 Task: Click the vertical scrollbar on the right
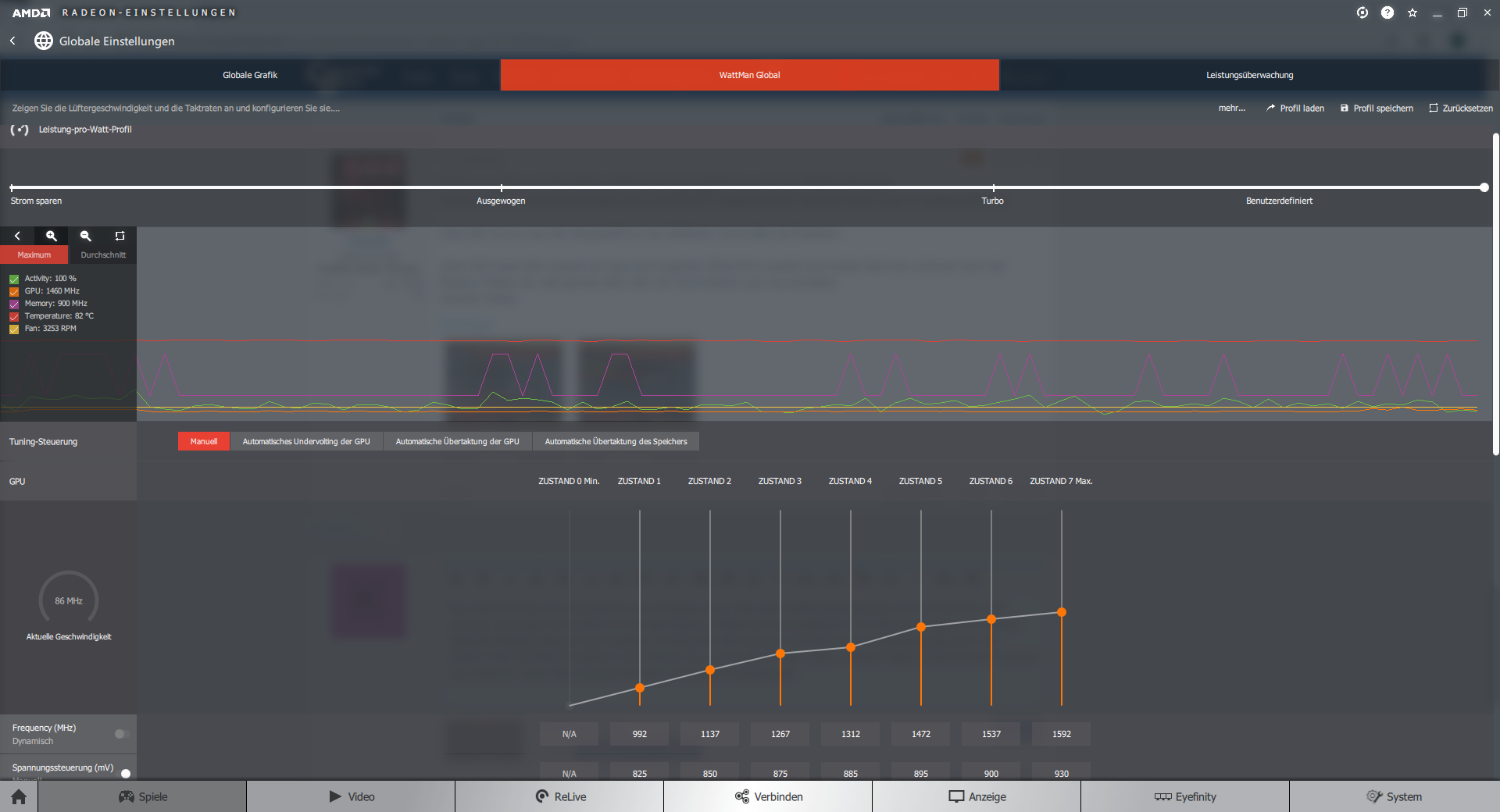click(1495, 294)
